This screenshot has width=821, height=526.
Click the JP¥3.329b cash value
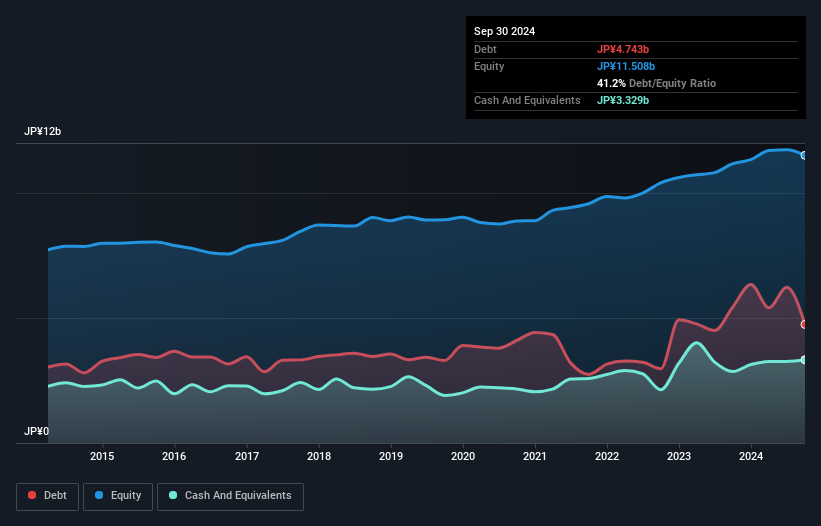(623, 100)
